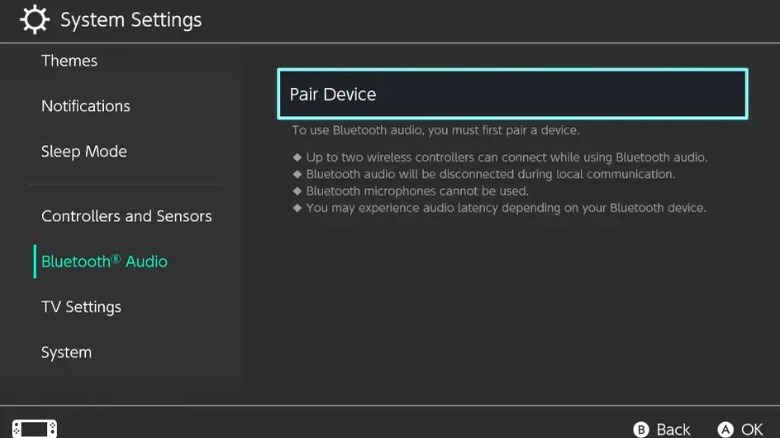Click the Pair Device button
The width and height of the screenshot is (780, 438).
point(511,94)
